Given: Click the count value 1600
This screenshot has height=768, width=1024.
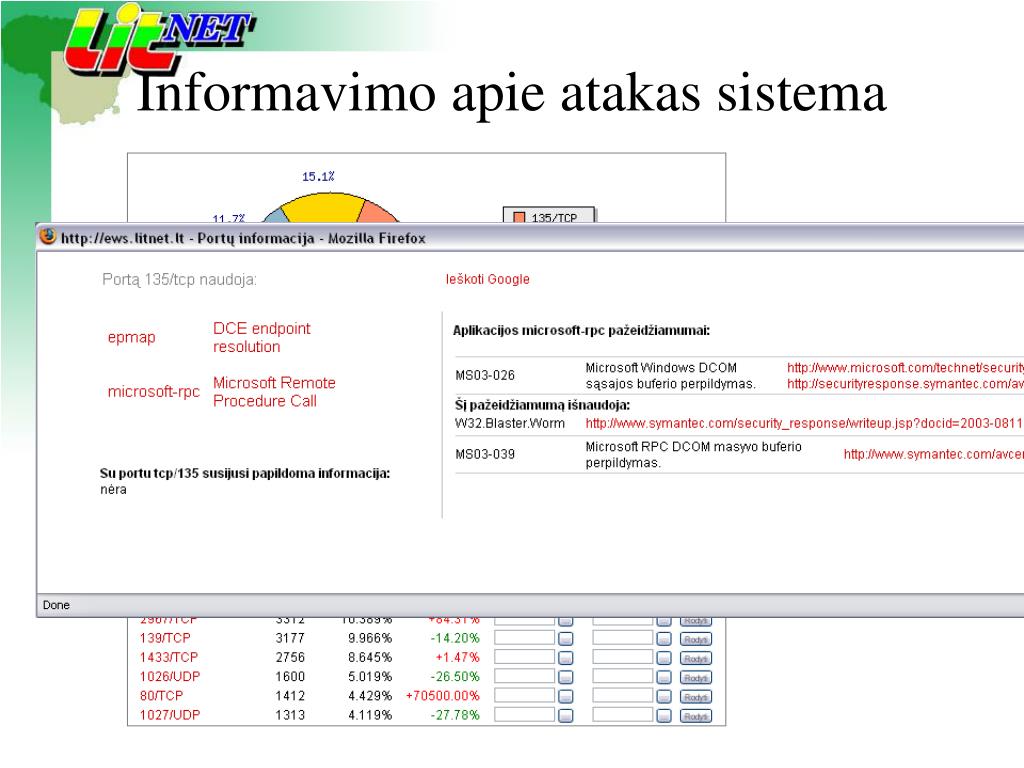Looking at the screenshot, I should (290, 677).
